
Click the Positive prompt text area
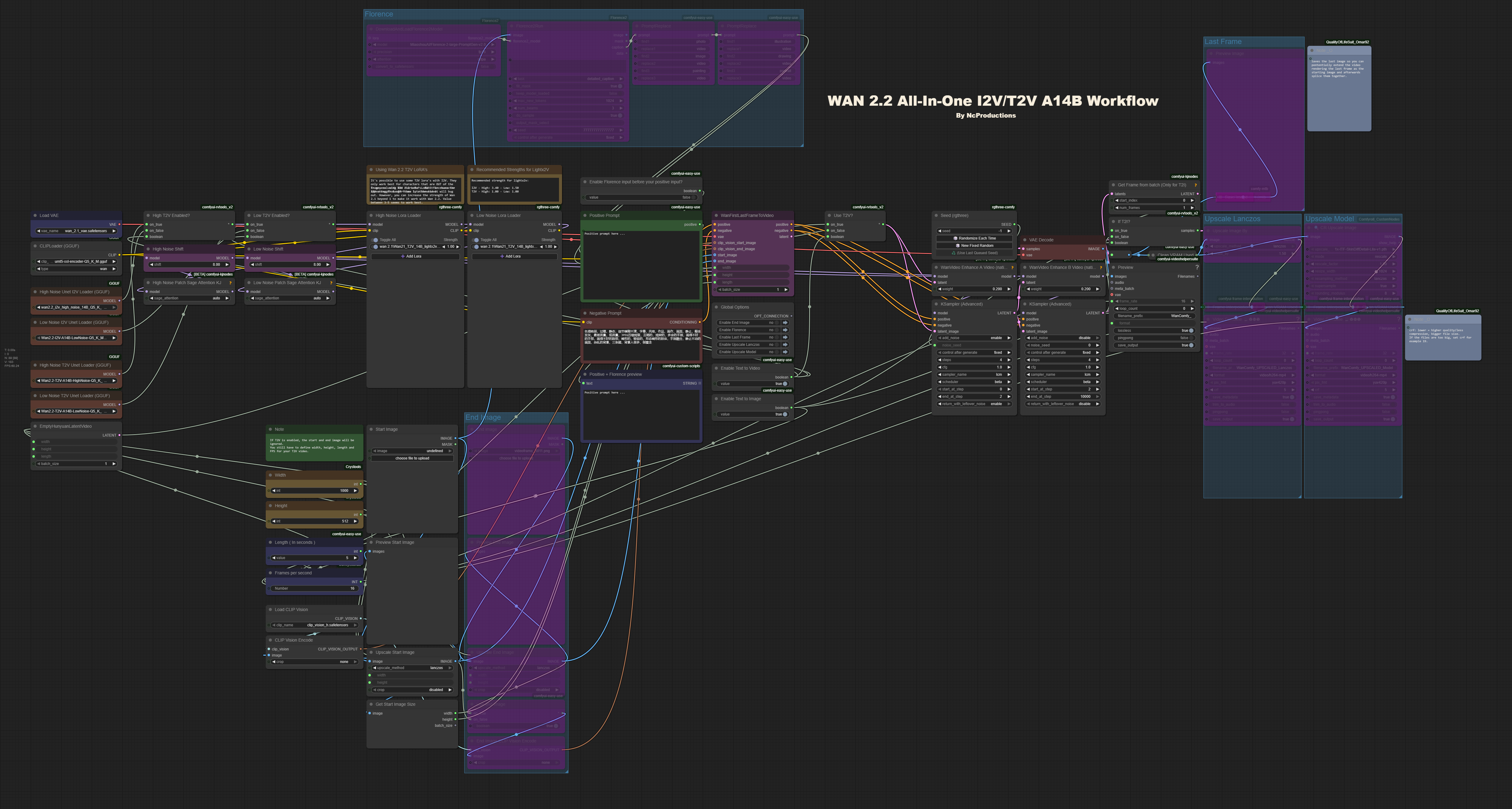click(641, 264)
